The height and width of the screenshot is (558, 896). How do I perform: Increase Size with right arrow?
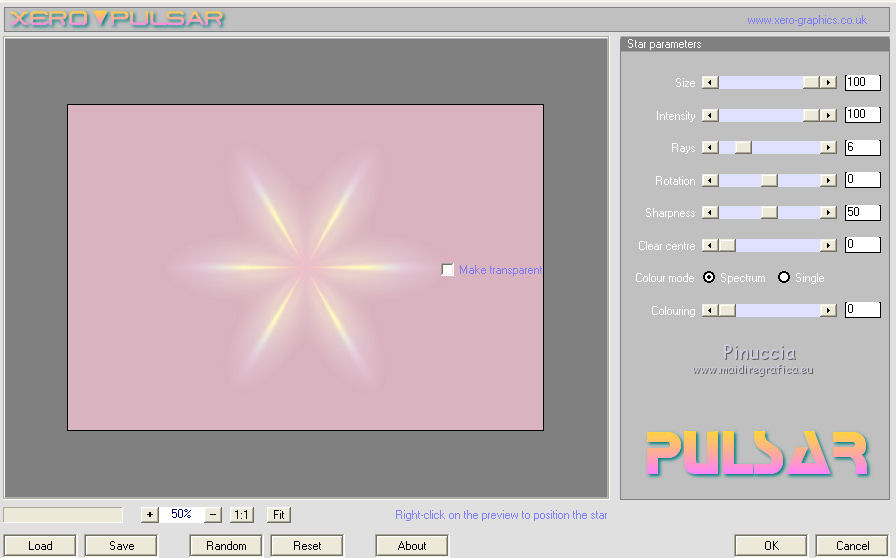coord(828,82)
